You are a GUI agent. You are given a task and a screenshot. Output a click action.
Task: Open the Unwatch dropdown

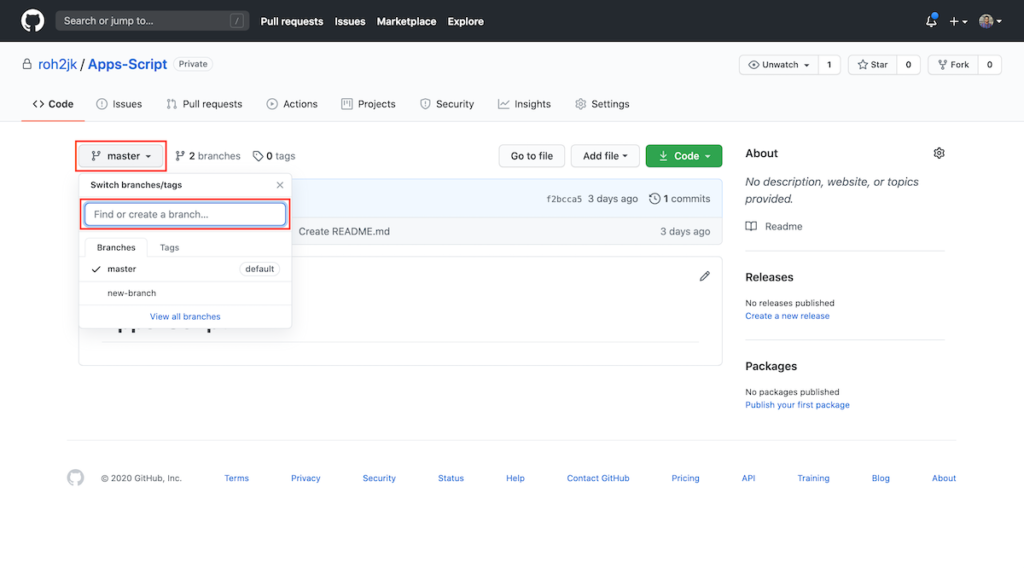pyautogui.click(x=778, y=65)
